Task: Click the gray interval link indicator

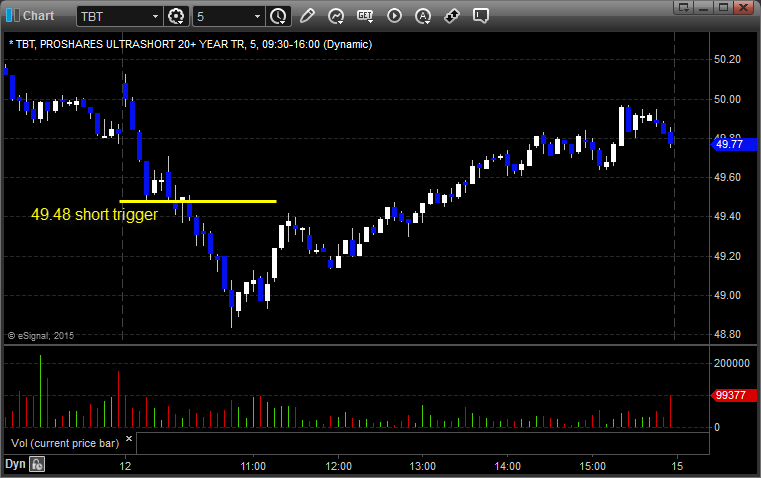Action: (x=17, y=16)
